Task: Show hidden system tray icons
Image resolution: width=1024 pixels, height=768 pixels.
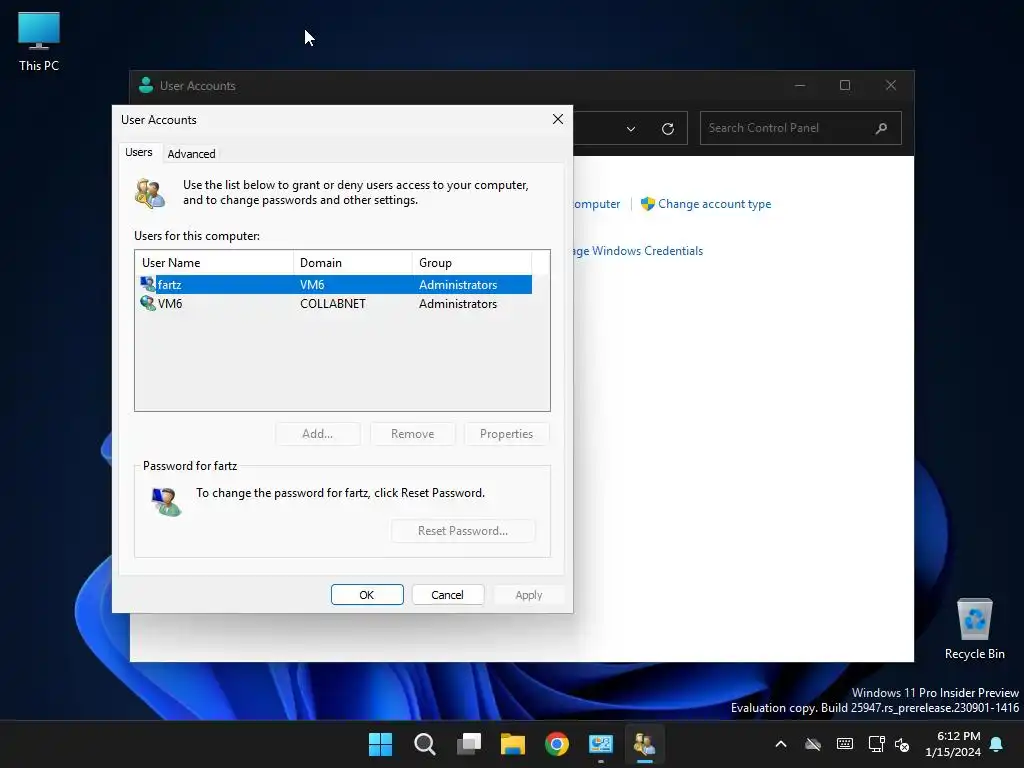Action: click(x=780, y=744)
